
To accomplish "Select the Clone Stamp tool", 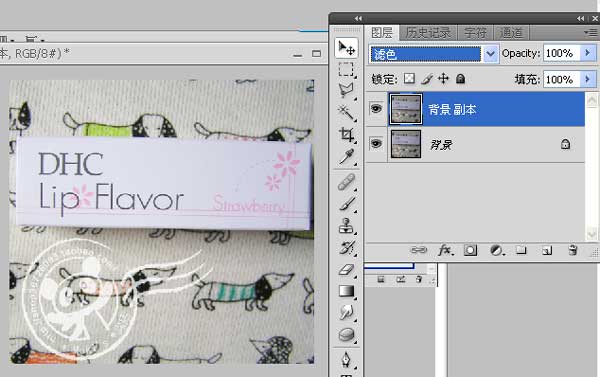I will point(346,225).
